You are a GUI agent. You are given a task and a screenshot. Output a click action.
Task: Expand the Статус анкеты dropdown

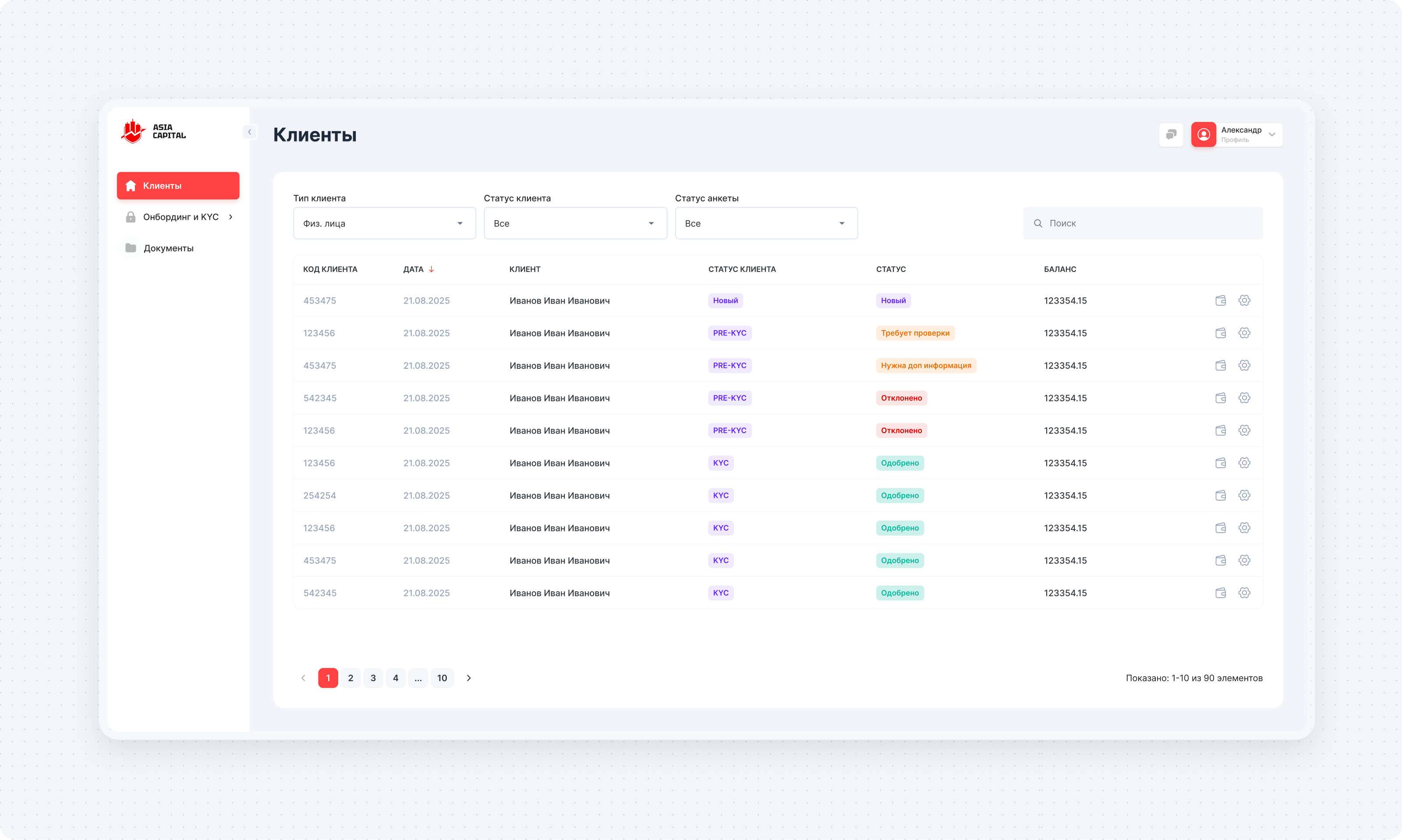pyautogui.click(x=765, y=224)
